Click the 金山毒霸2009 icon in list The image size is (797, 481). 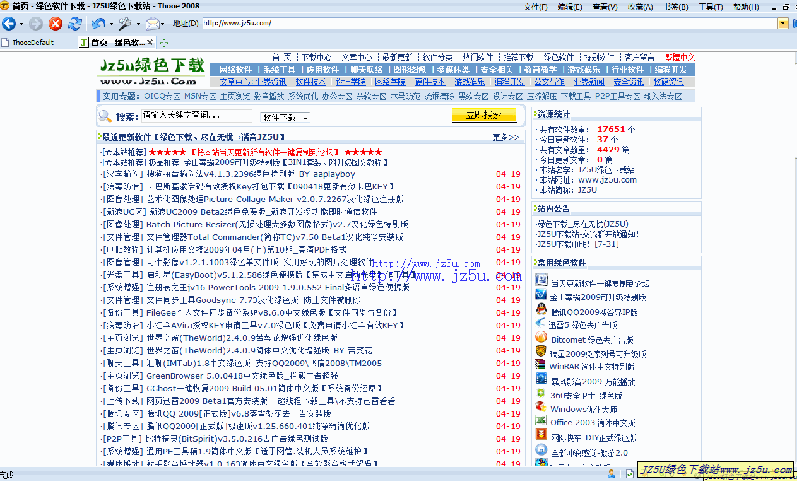click(541, 295)
